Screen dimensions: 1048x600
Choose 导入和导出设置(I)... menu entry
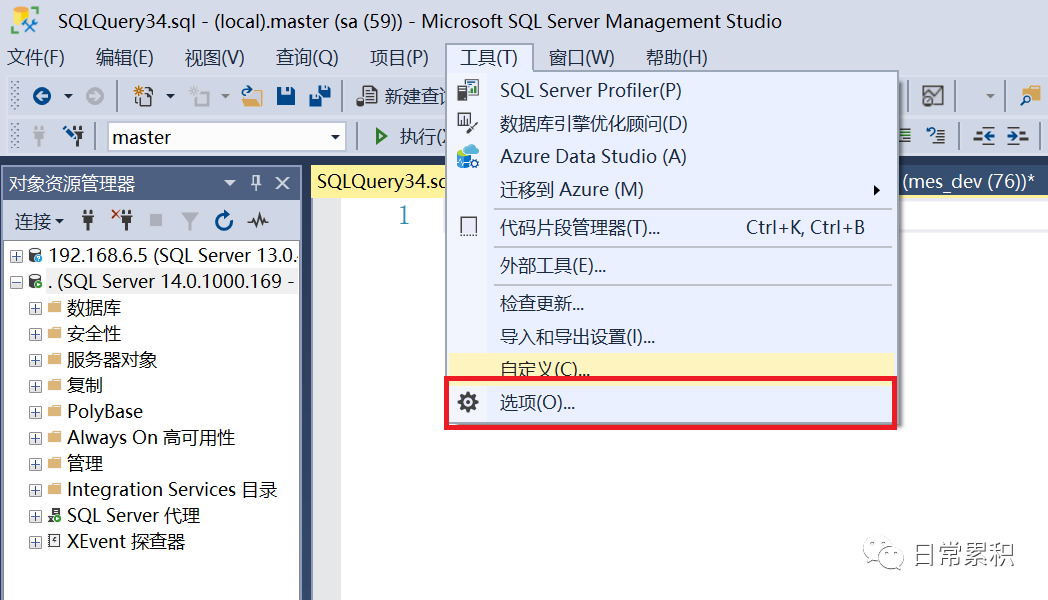tap(672, 337)
